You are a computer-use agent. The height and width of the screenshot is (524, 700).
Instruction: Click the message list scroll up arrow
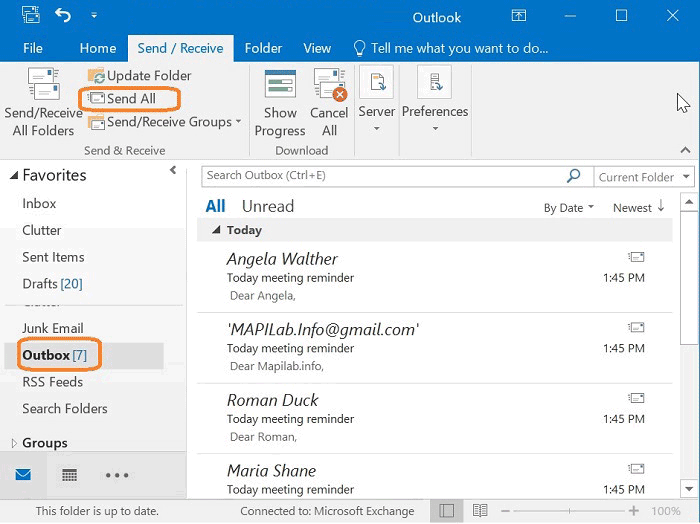[x=689, y=202]
